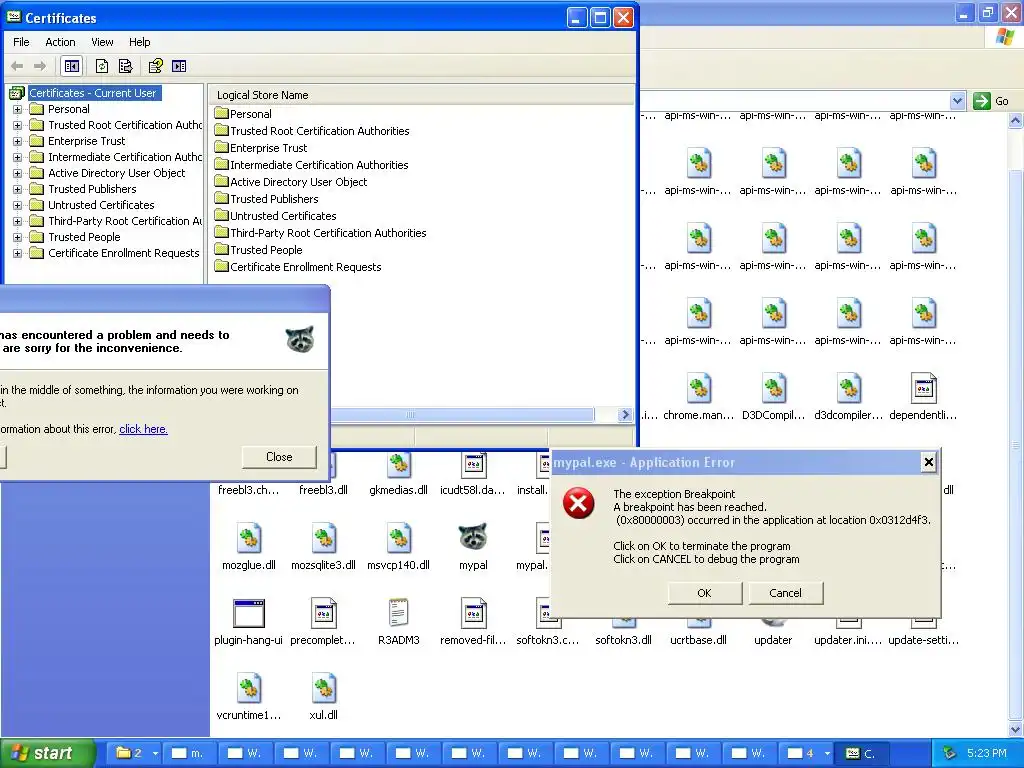Click the taskbar clock showing 5:23 PM
The width and height of the screenshot is (1024, 768).
click(x=987, y=753)
